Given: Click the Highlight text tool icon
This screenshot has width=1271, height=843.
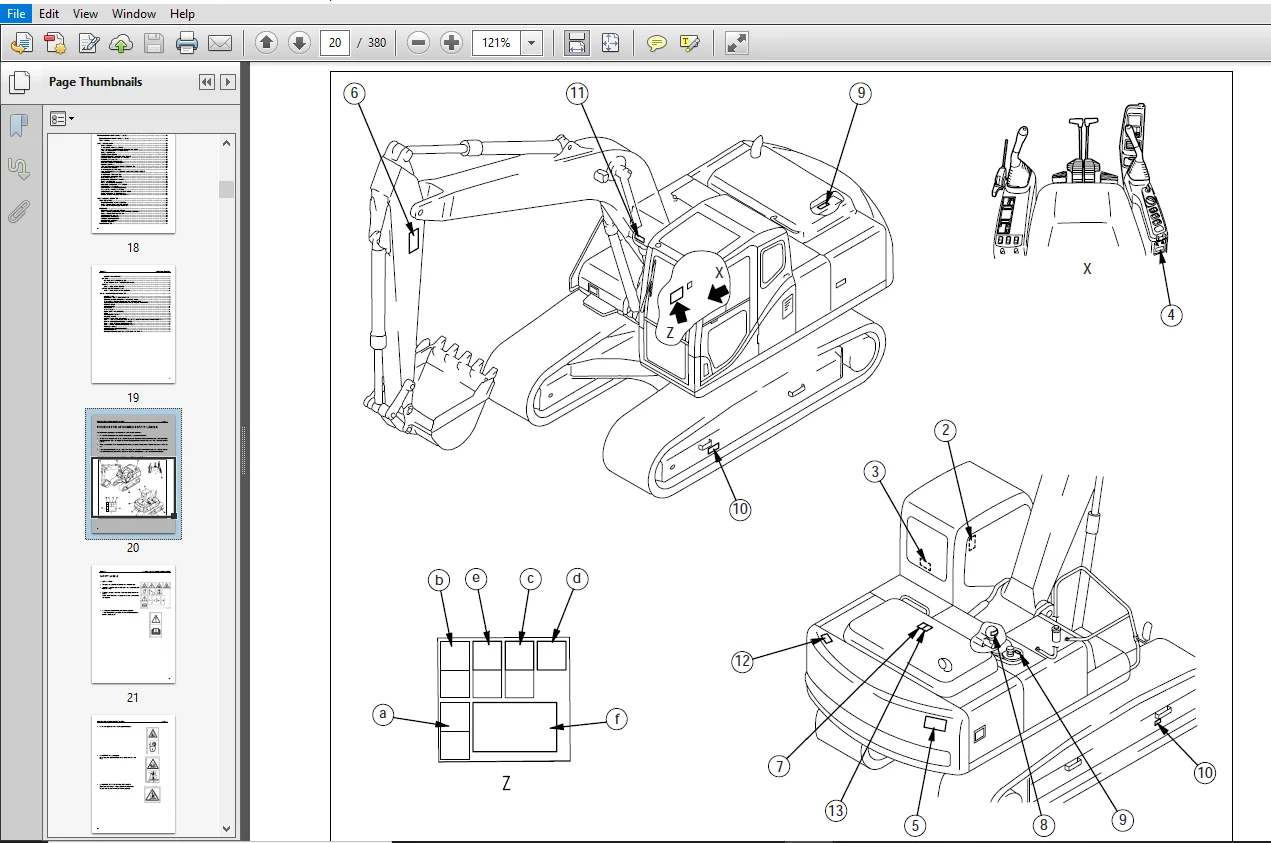Looking at the screenshot, I should pyautogui.click(x=689, y=43).
